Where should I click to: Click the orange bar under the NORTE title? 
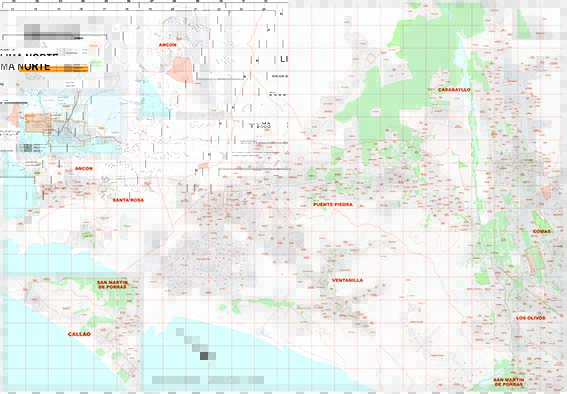tap(54, 69)
